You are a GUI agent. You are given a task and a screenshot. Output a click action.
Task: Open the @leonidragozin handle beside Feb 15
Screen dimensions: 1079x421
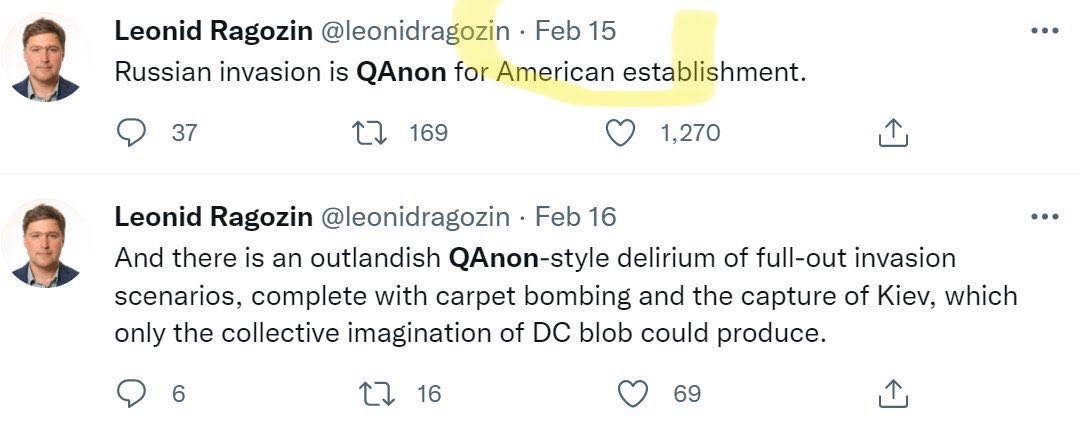coord(416,31)
